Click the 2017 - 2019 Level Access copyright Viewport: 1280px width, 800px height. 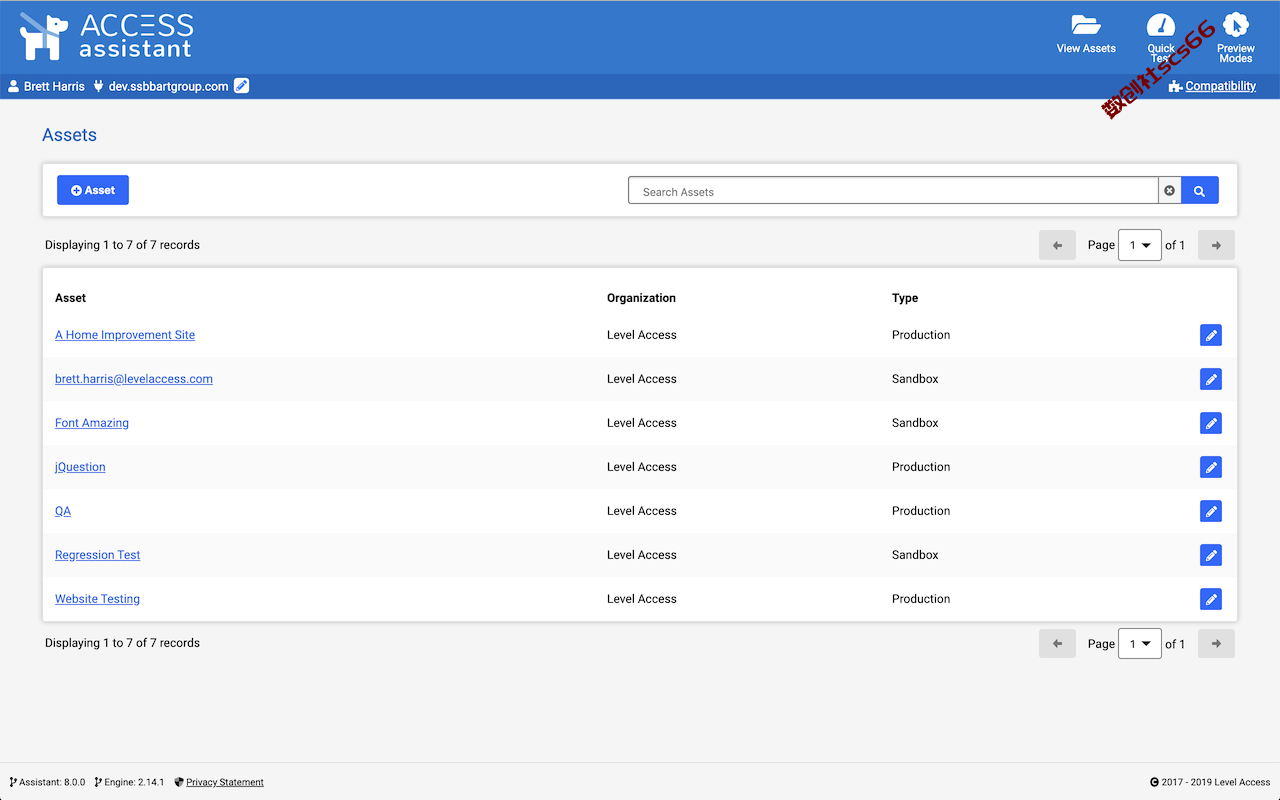1216,782
